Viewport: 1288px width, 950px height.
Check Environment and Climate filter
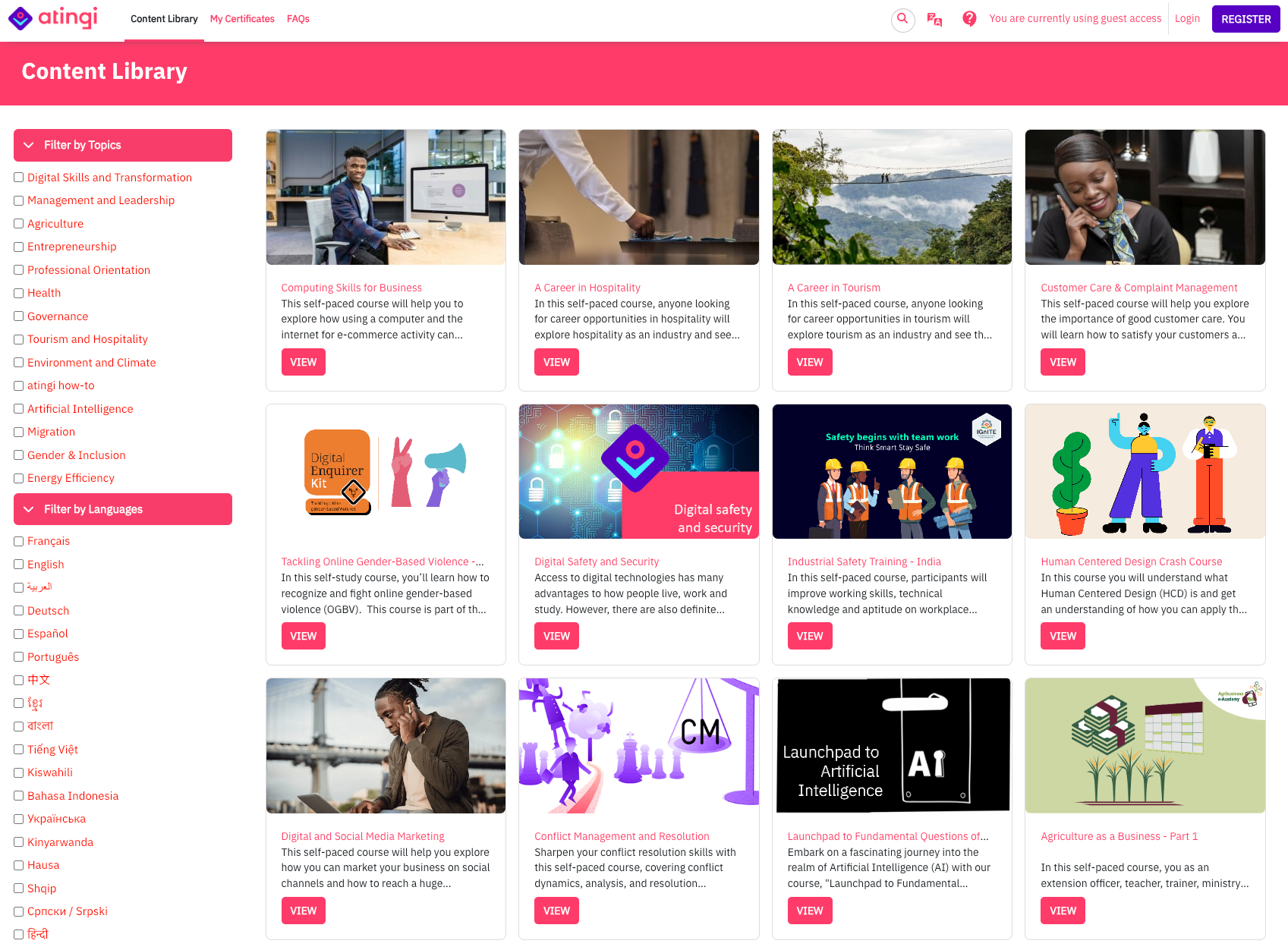[19, 363]
